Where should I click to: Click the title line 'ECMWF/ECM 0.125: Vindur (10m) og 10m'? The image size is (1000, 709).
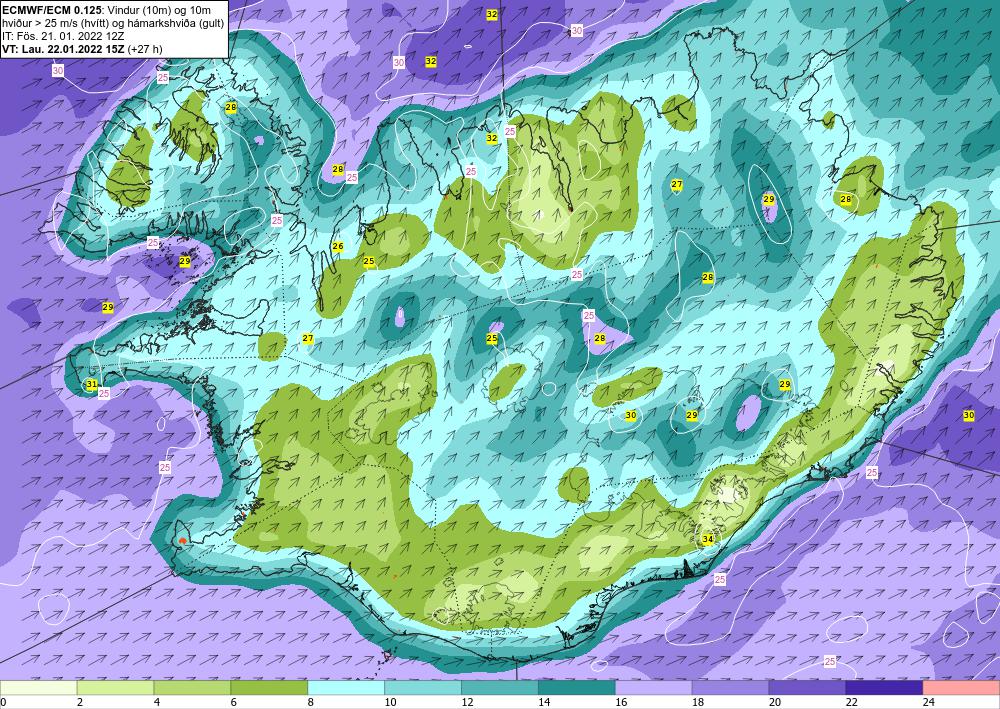coord(107,11)
